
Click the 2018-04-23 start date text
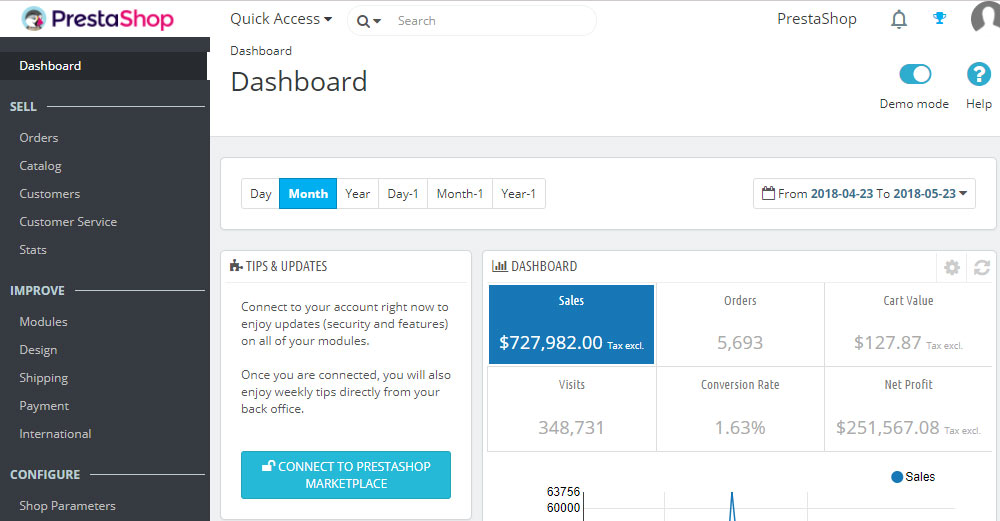842,194
